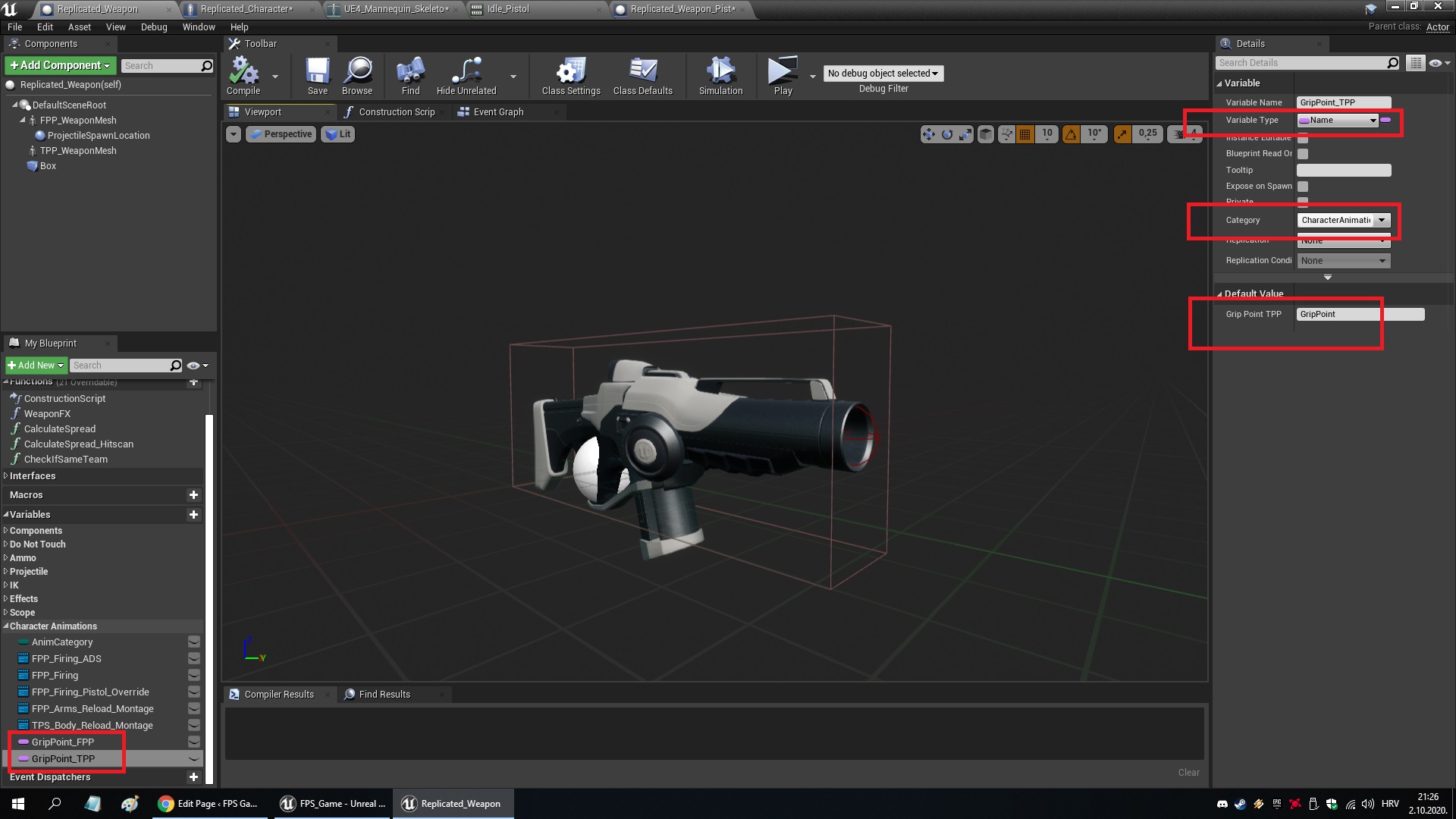Open the Variable Type Name dropdown
1456x819 pixels.
[x=1338, y=121]
